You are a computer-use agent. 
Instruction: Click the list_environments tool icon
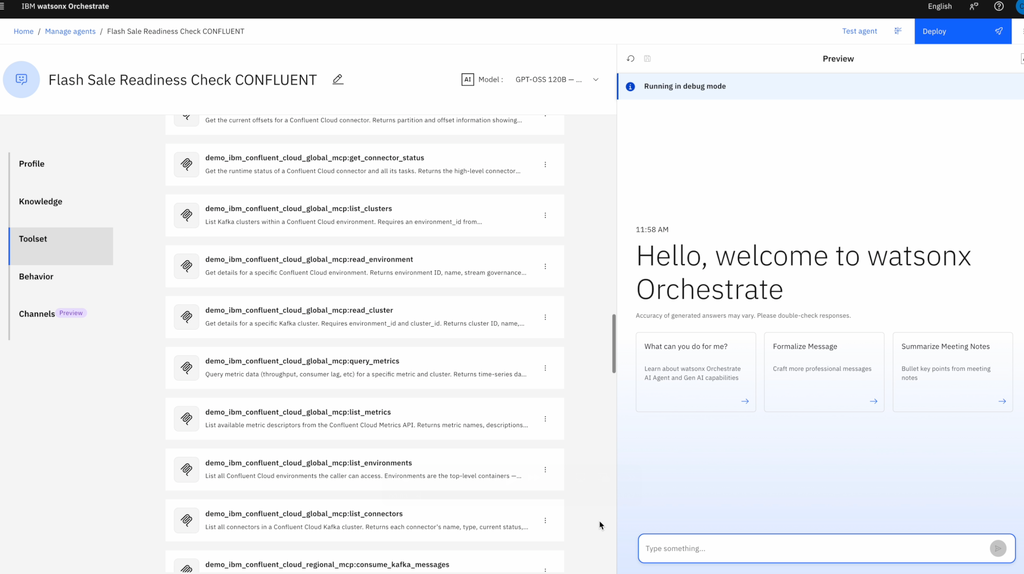[187, 470]
